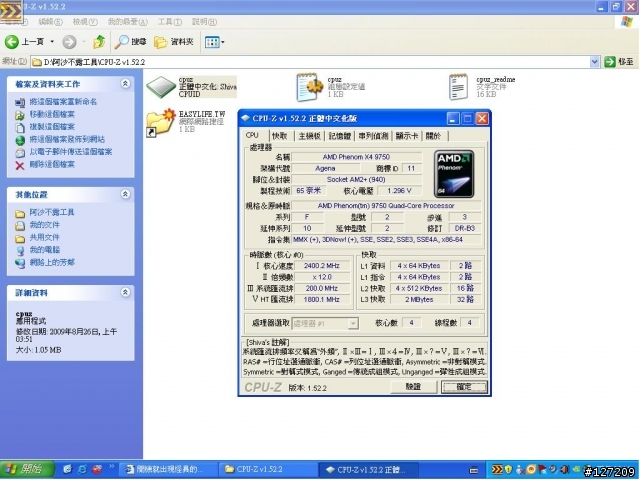Click the 確定 (OK) button in CPU-Z
The height and width of the screenshot is (480, 640).
coord(464,387)
